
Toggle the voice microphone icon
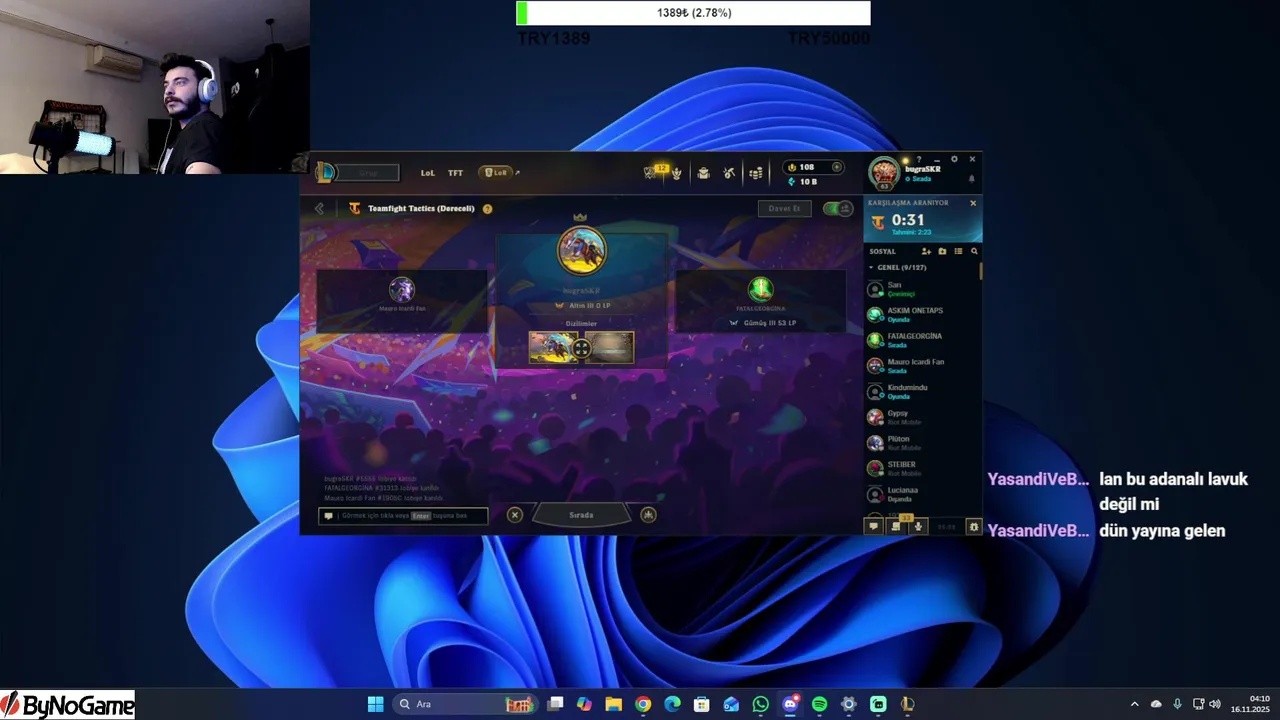(x=919, y=526)
